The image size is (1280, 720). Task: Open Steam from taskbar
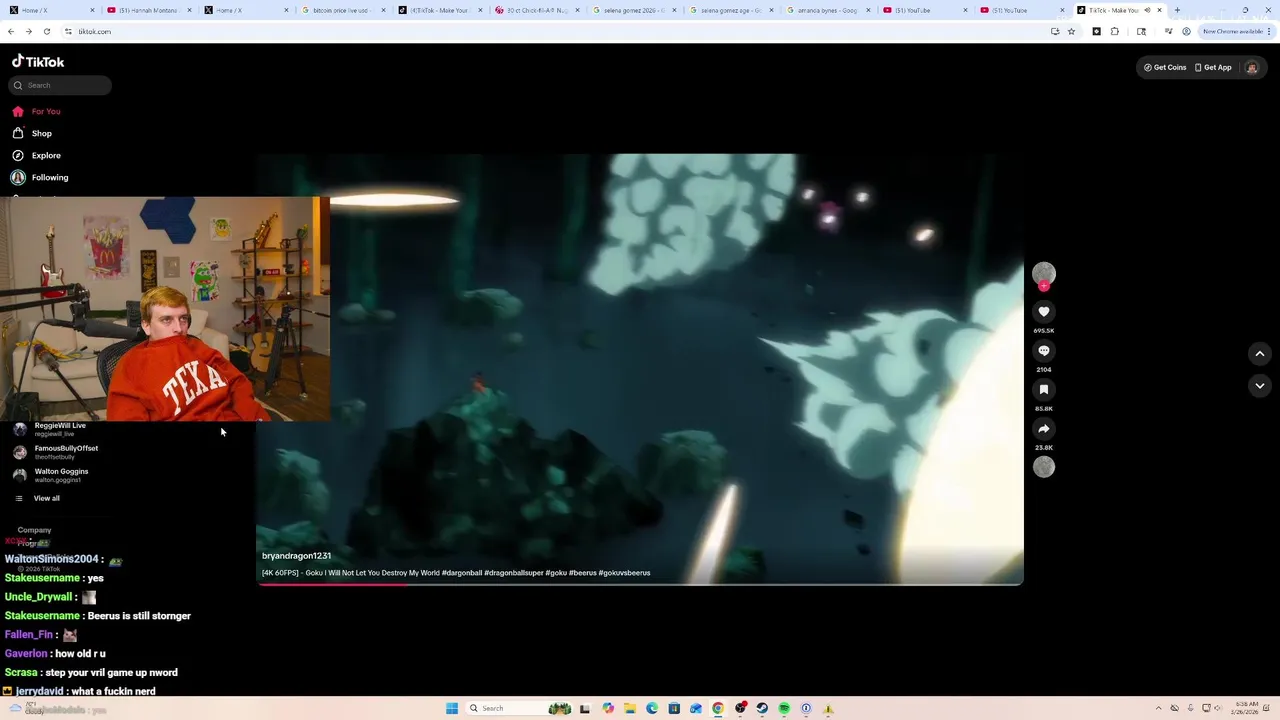coord(762,708)
